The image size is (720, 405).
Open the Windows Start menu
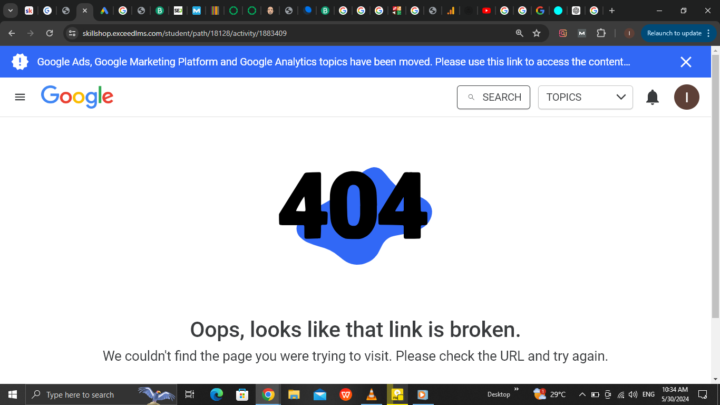[12, 394]
